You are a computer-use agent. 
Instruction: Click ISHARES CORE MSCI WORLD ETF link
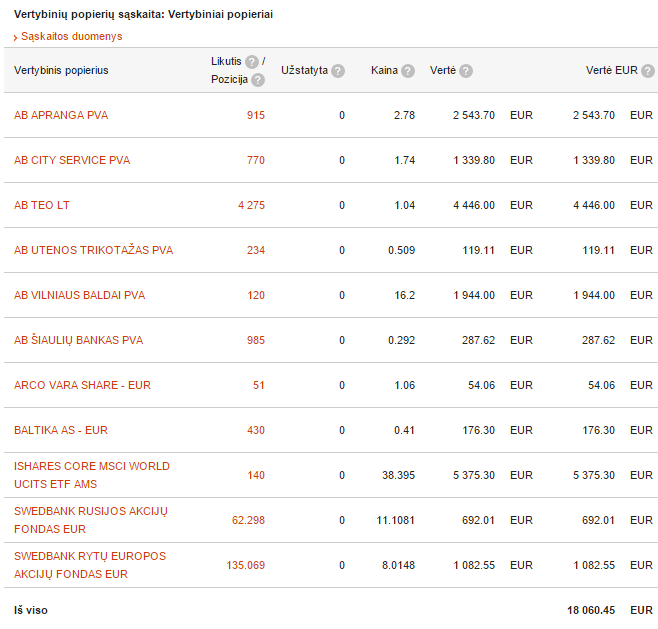(91, 475)
